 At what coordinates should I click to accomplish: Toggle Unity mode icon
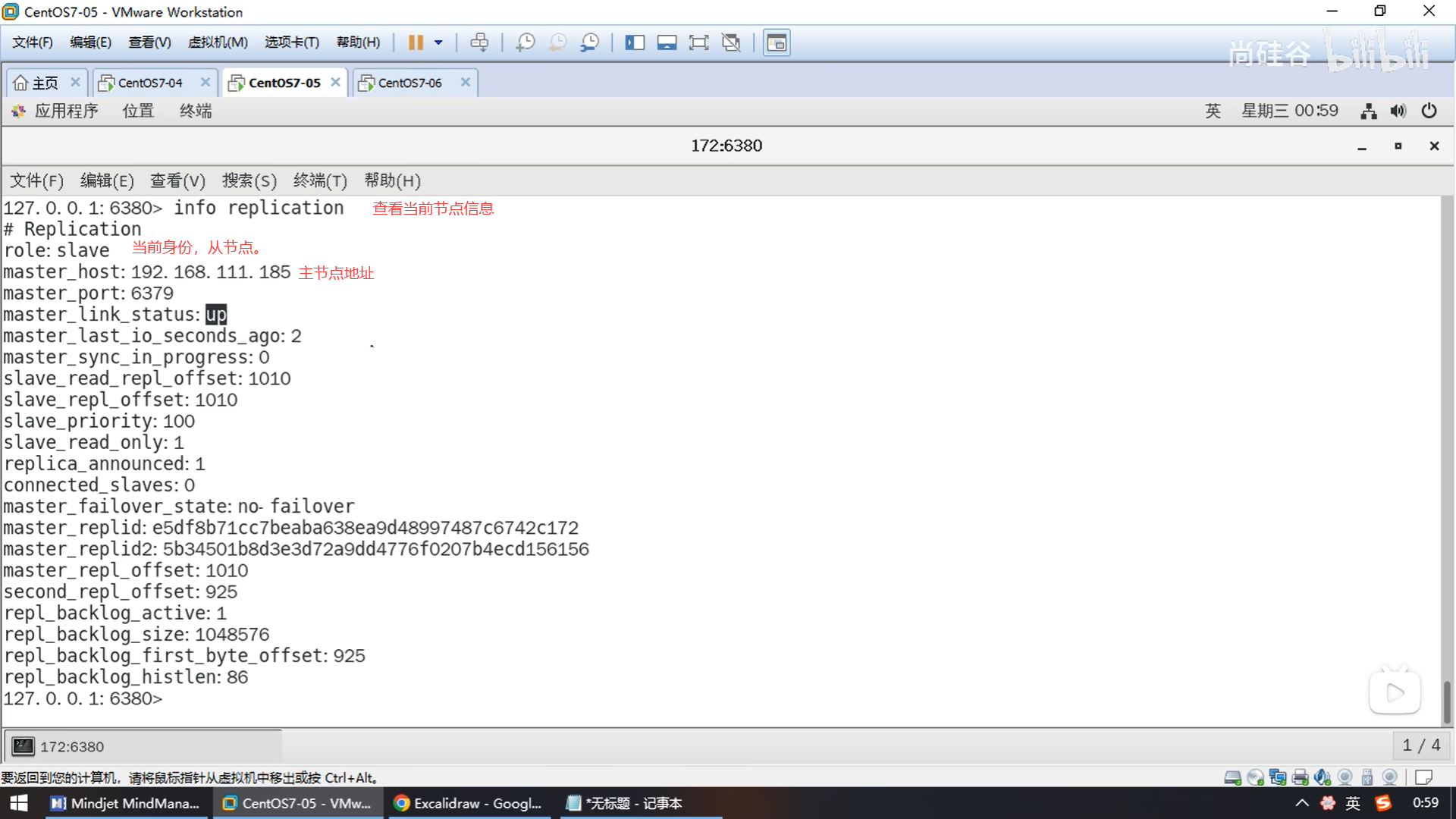tap(731, 42)
